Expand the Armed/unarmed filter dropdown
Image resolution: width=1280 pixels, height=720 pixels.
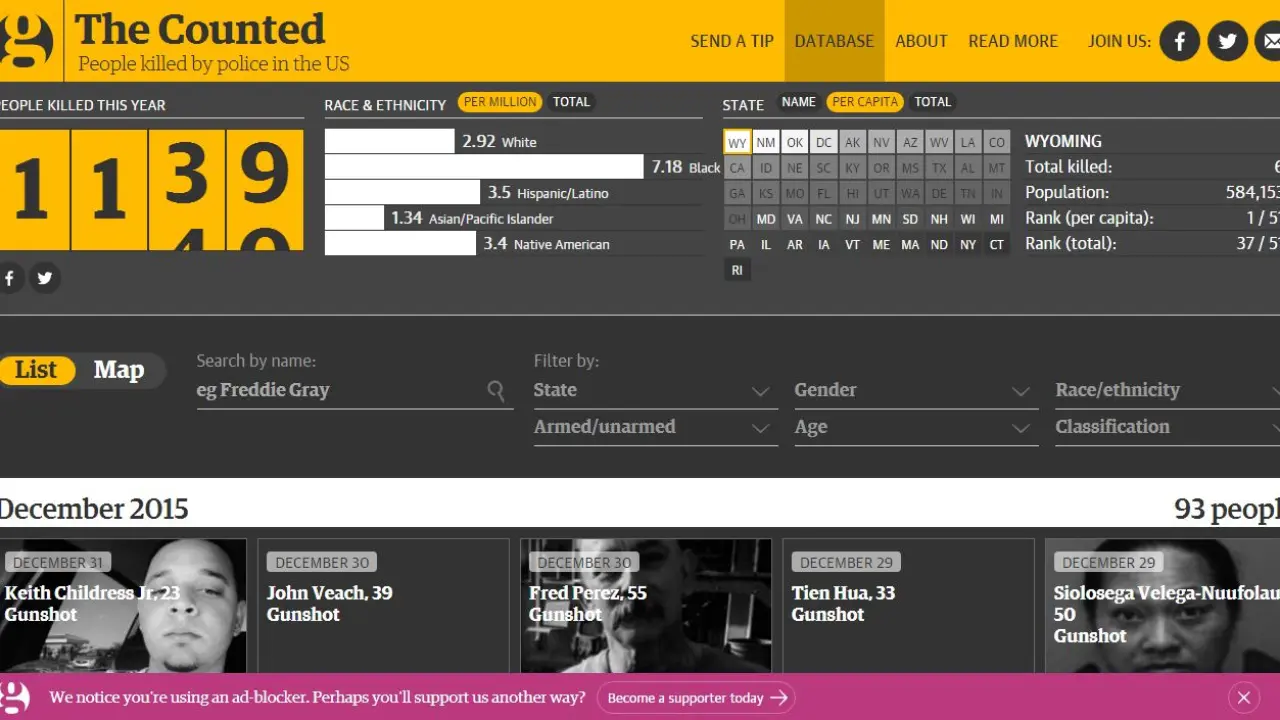pos(655,427)
